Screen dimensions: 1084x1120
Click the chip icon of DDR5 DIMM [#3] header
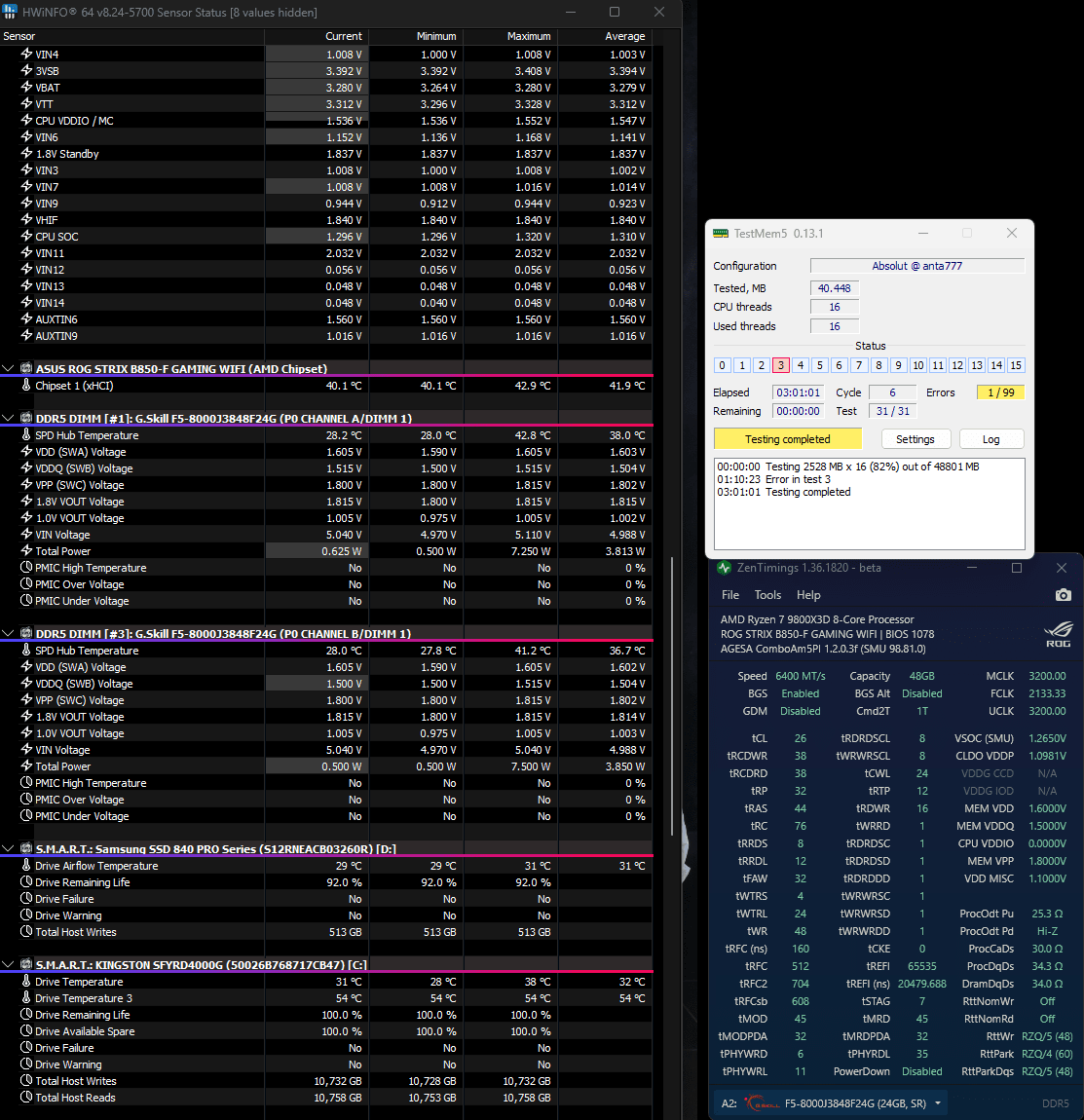click(x=26, y=633)
